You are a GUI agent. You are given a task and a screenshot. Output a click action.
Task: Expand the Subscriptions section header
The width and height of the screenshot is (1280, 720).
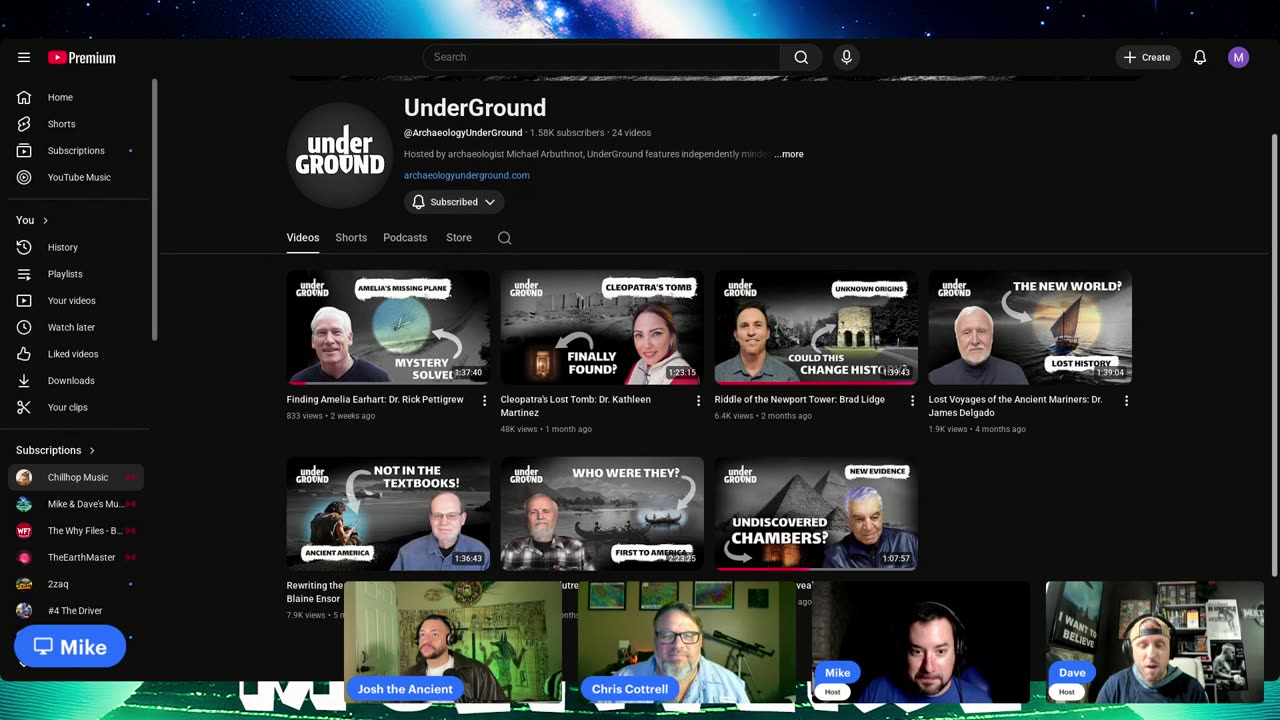pos(56,450)
